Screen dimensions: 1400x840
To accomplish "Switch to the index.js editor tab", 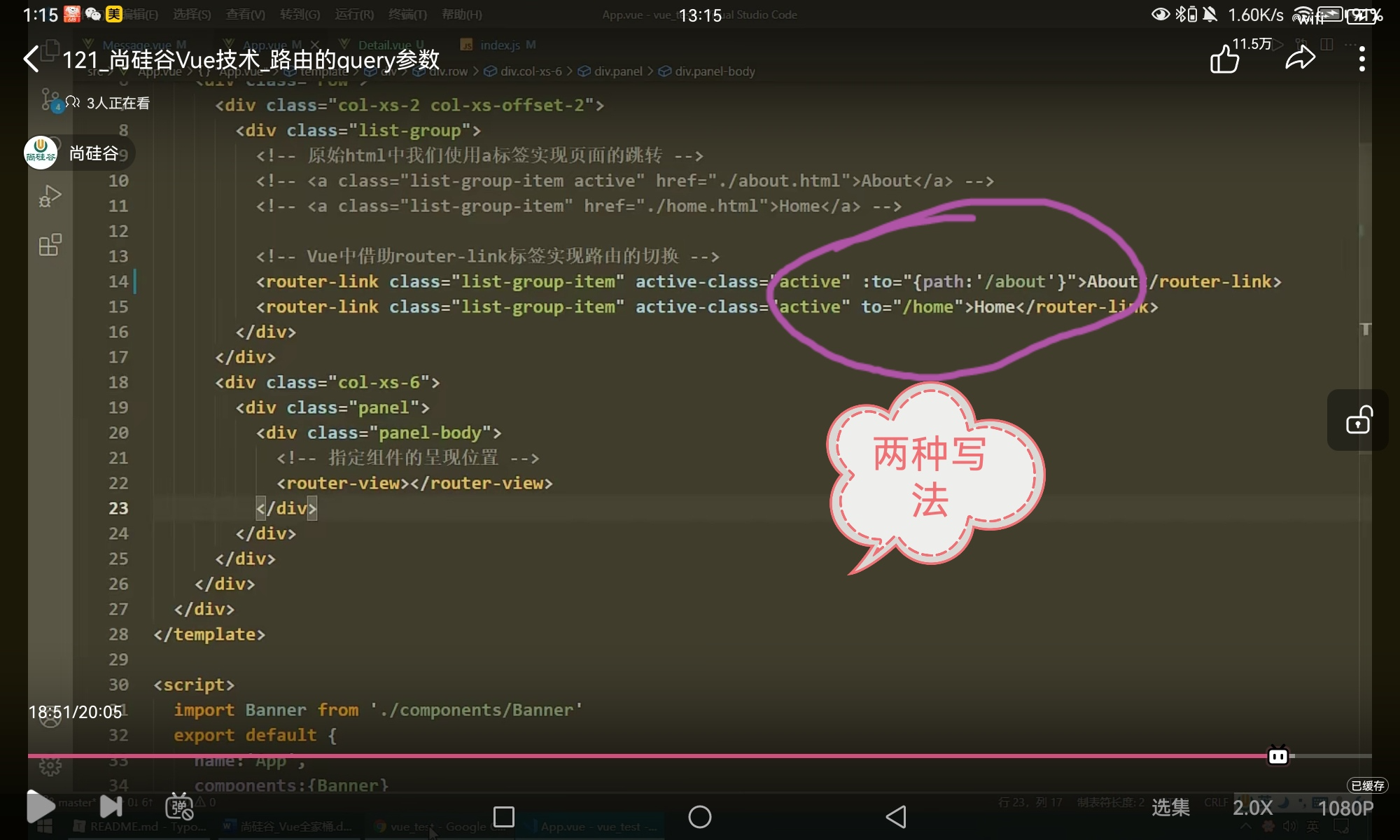I will coord(499,45).
